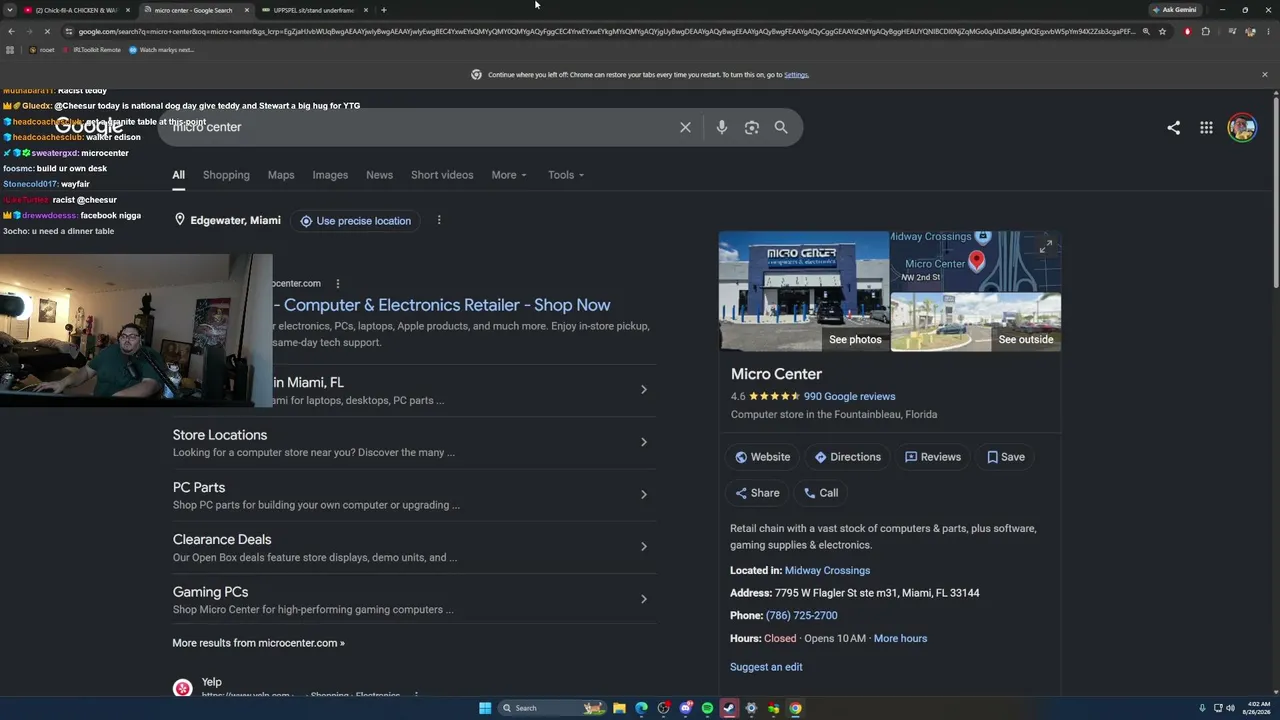Click the share icon beside the apps grid

(1173, 128)
